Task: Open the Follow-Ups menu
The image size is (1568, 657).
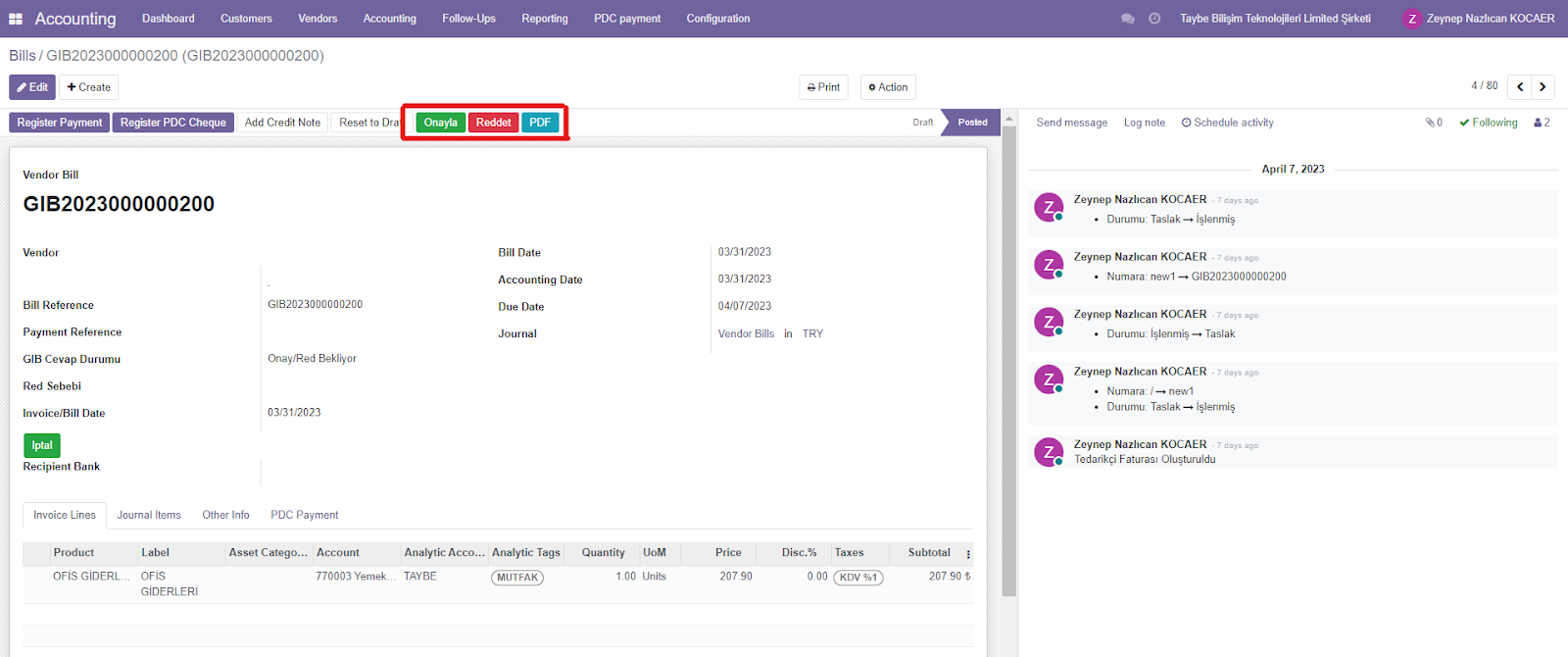Action: point(468,19)
